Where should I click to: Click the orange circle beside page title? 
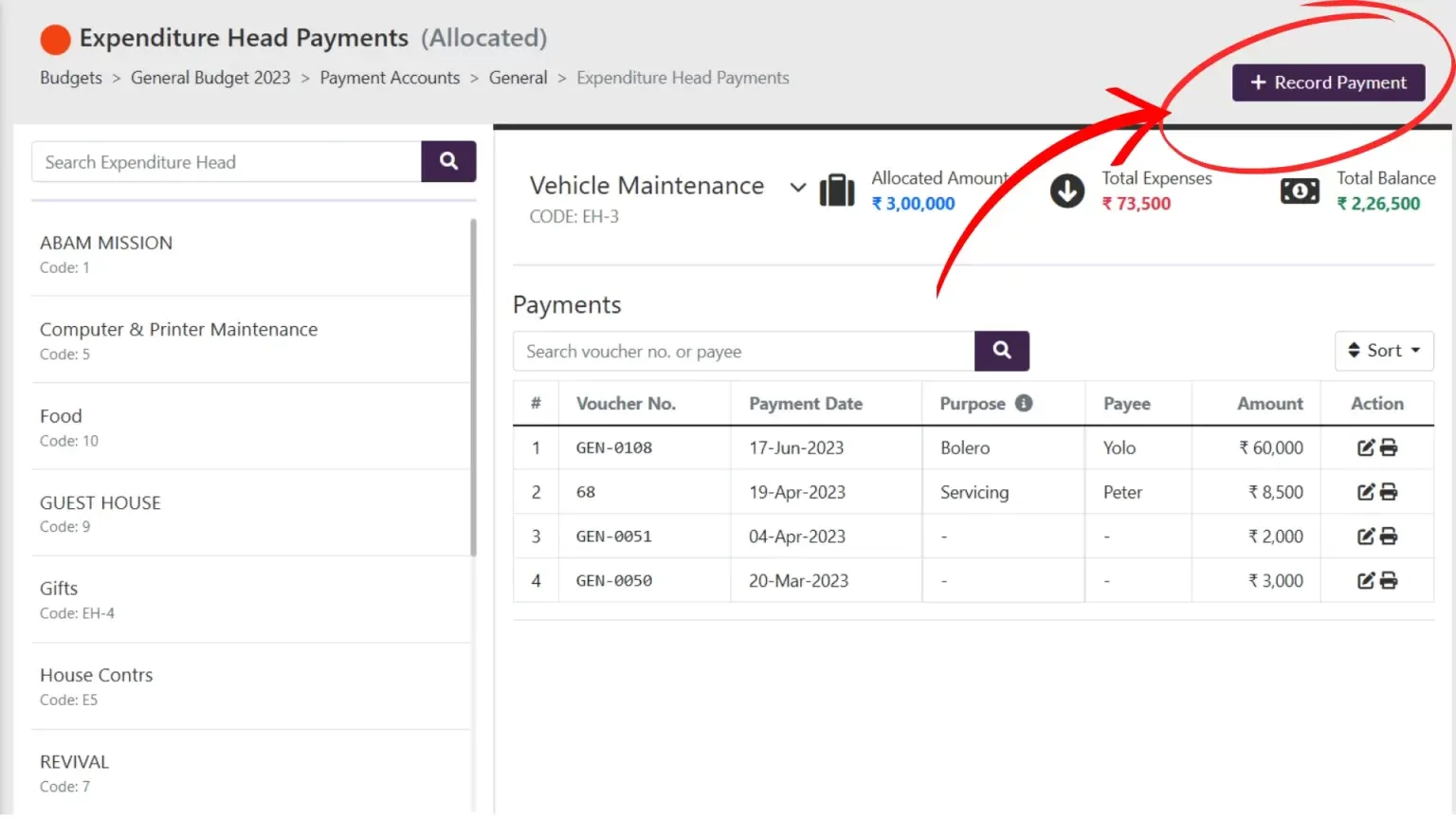pos(56,40)
